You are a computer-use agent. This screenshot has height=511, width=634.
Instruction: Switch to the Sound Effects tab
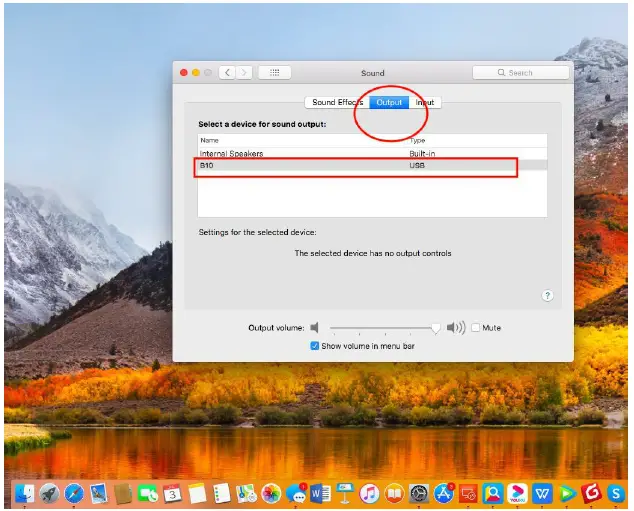337,102
